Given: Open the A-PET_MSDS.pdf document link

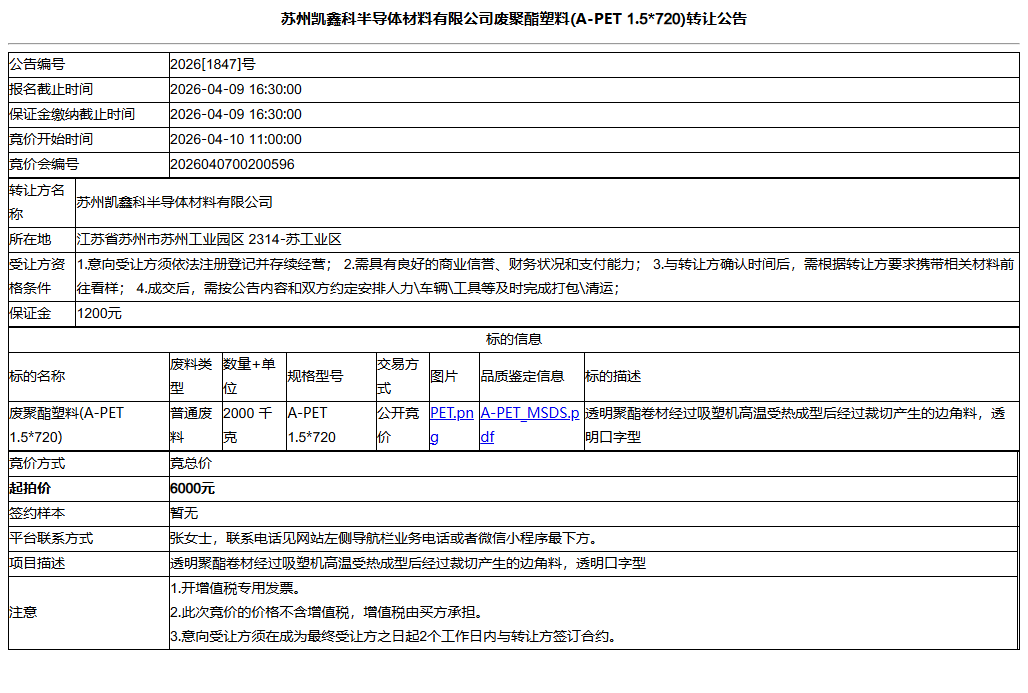Looking at the screenshot, I should (x=530, y=425).
